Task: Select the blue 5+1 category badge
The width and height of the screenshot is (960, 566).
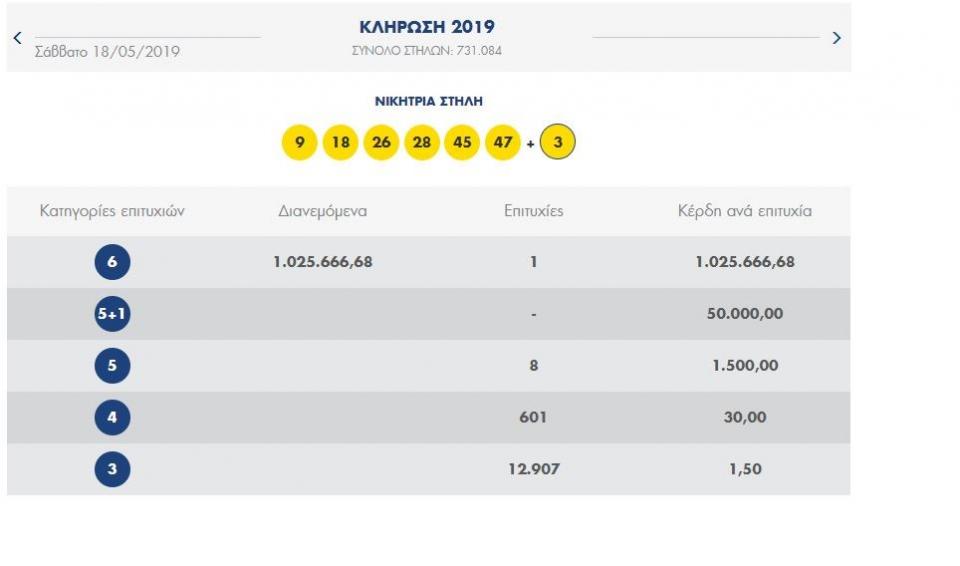Action: click(x=112, y=314)
